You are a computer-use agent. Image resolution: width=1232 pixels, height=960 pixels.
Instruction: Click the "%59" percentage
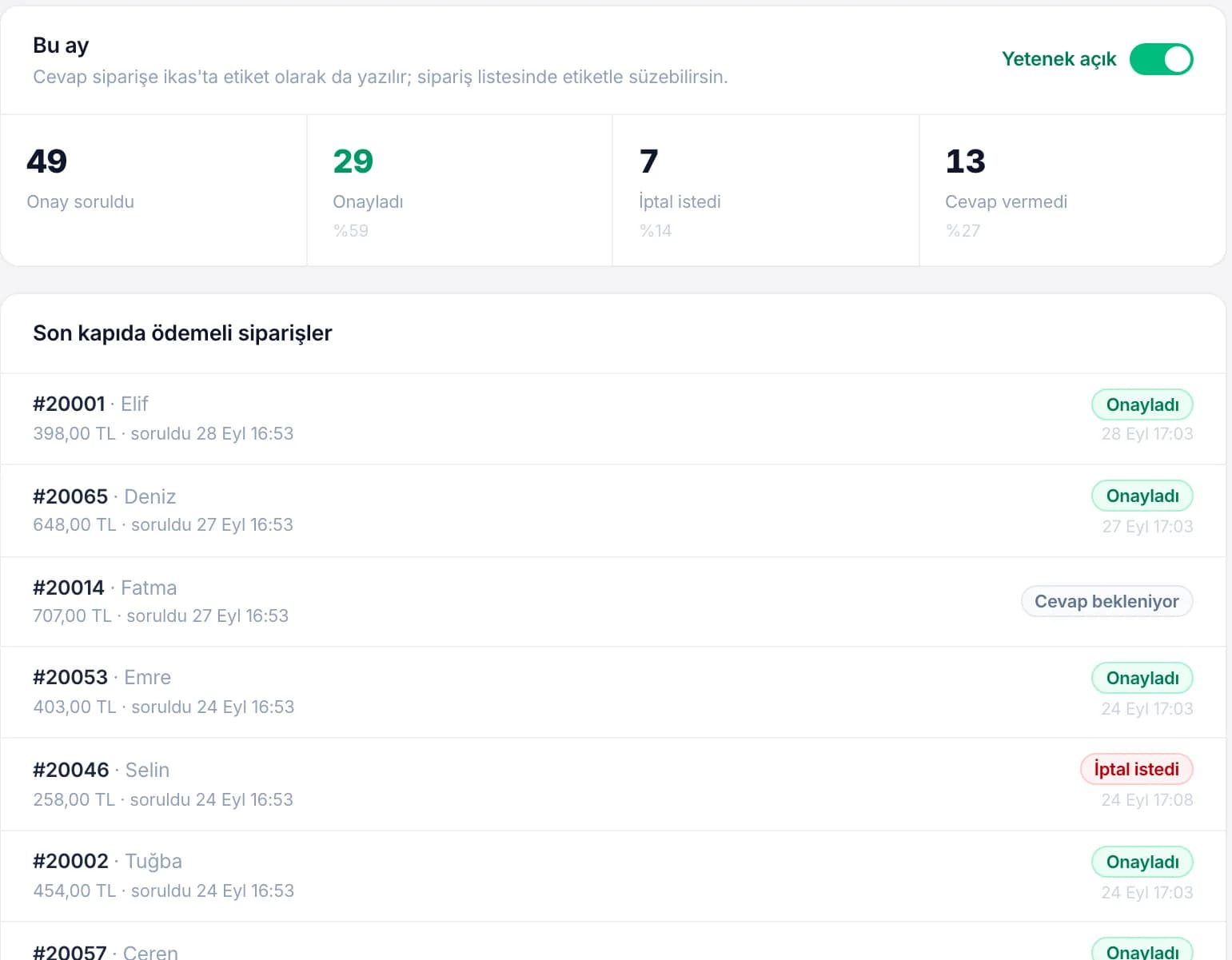[x=351, y=231]
